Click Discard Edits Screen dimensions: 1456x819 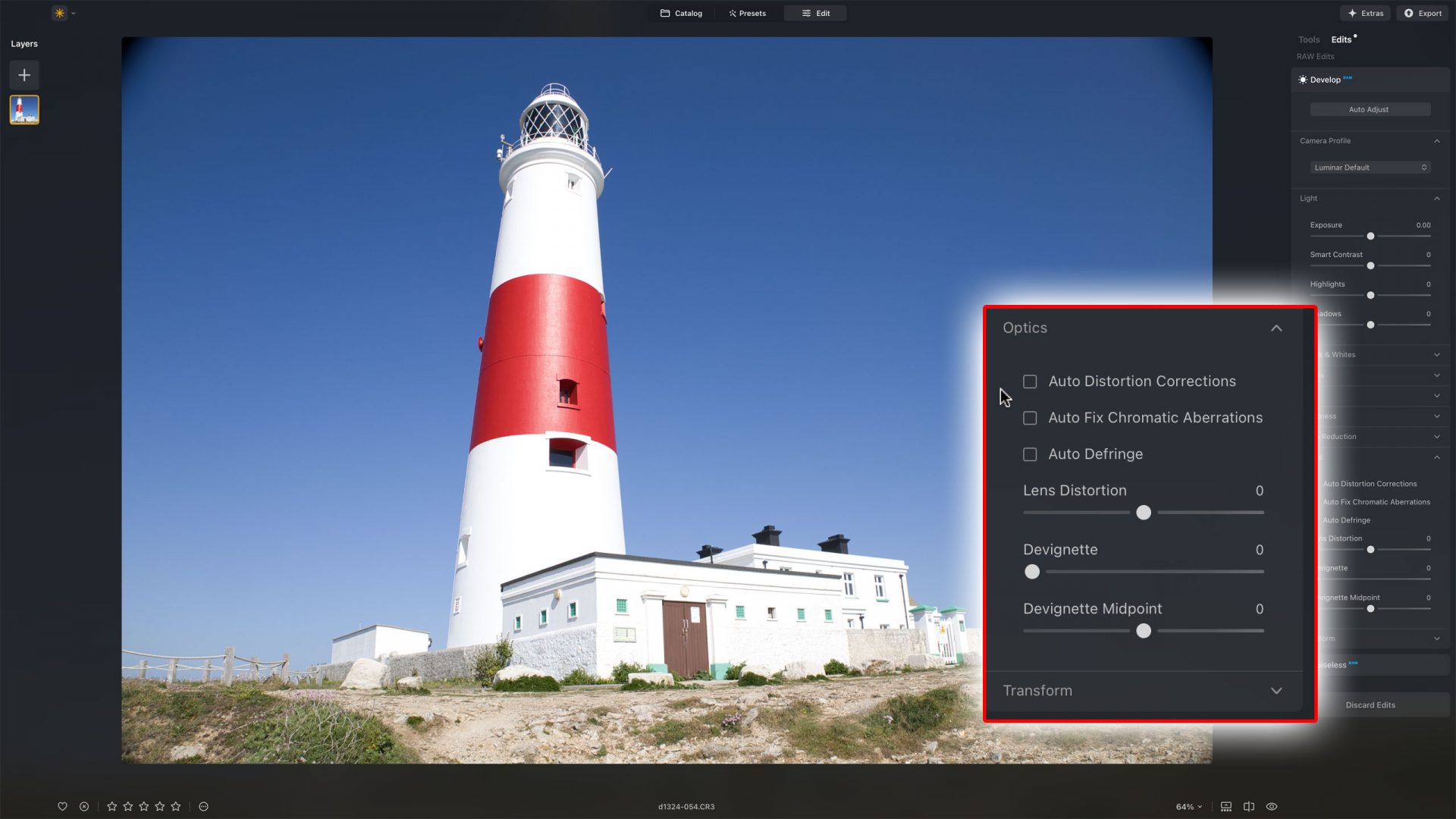[1371, 704]
